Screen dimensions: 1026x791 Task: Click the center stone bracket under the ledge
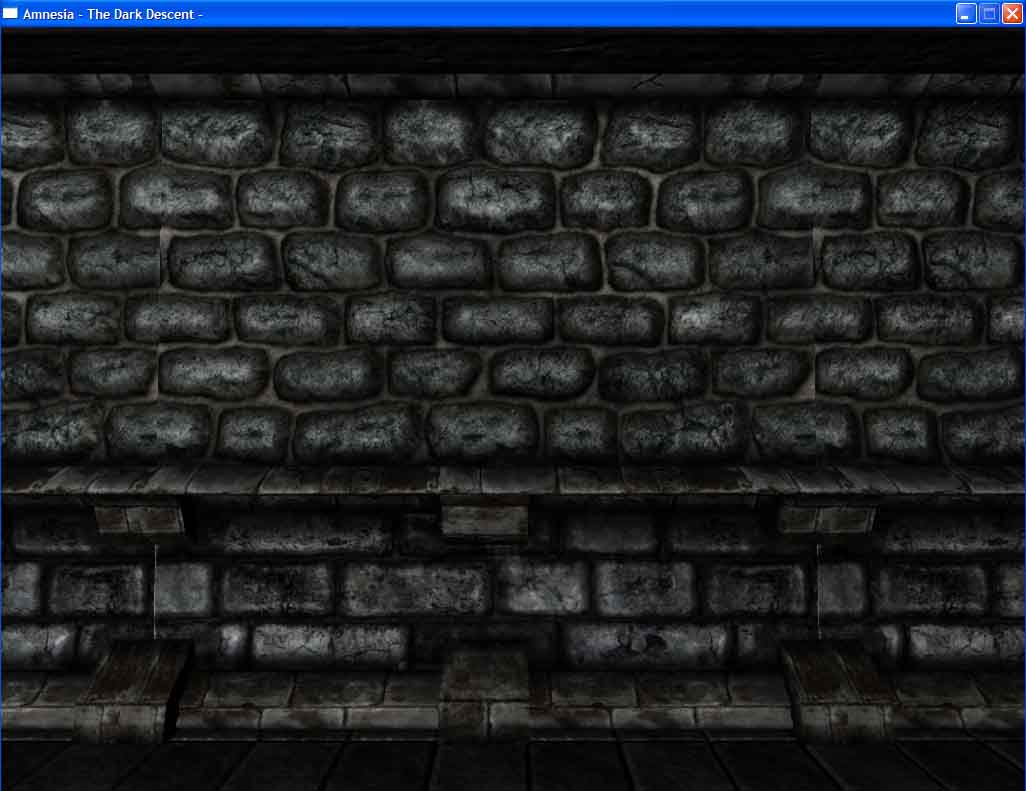point(484,520)
